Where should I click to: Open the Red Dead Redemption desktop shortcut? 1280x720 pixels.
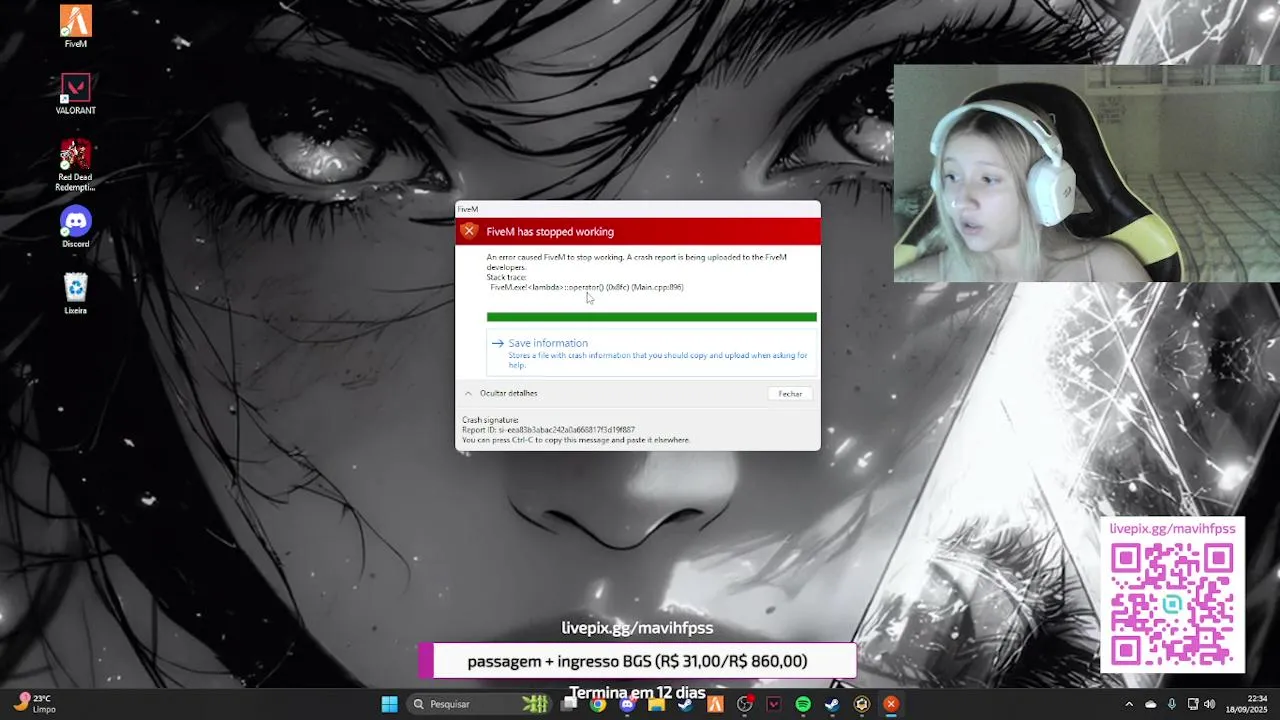click(76, 165)
